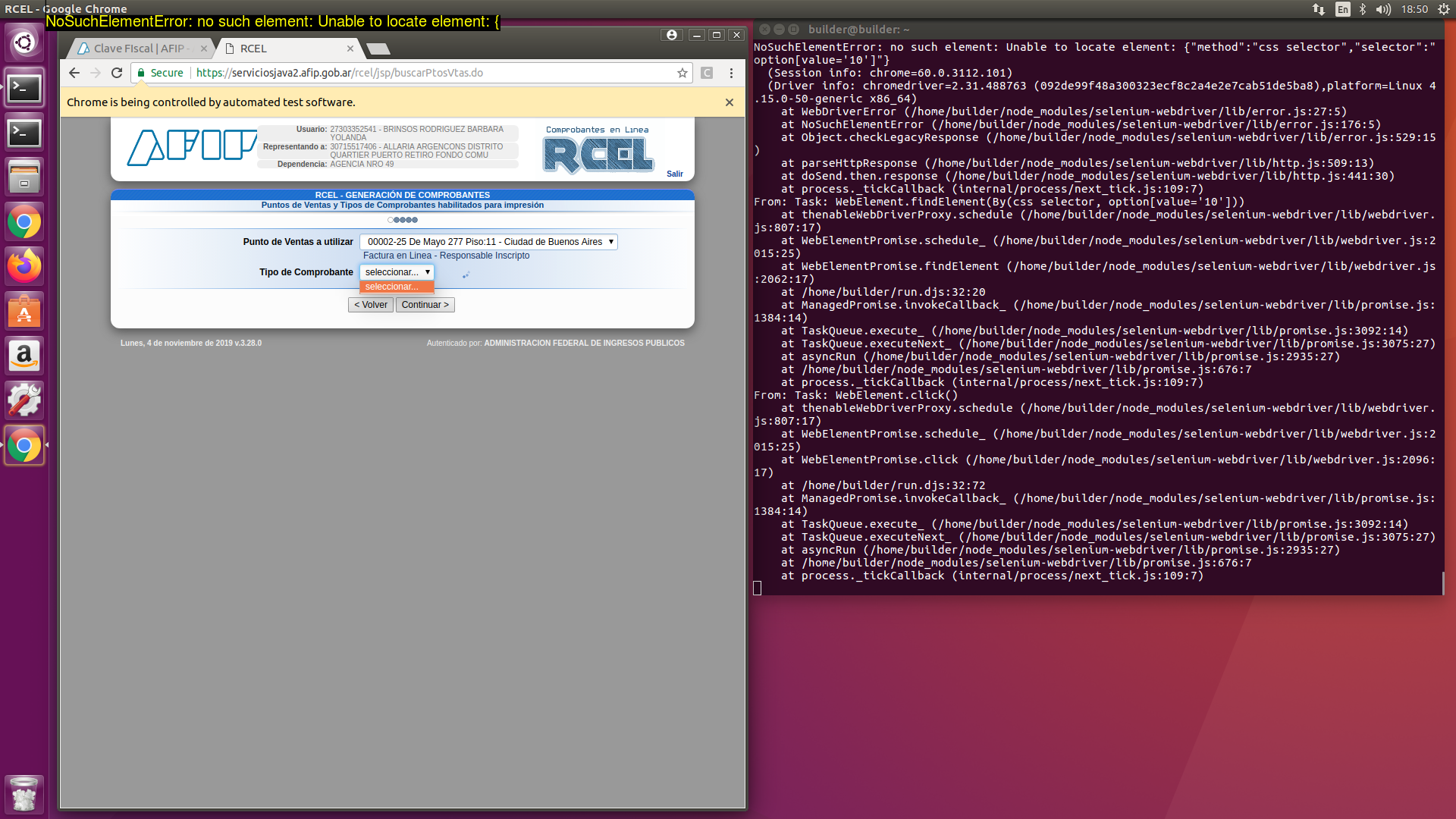Open Chrome three-dot menu
Image resolution: width=1456 pixels, height=819 pixels.
(731, 73)
